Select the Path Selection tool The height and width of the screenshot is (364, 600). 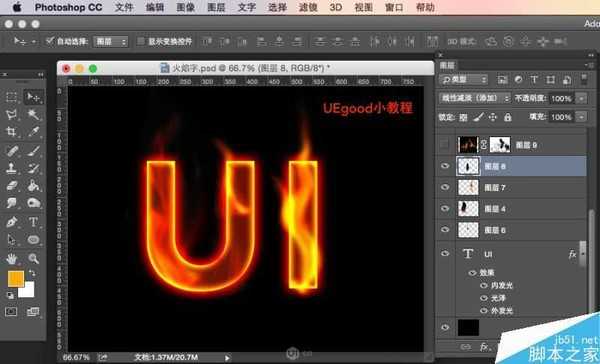pos(11,240)
